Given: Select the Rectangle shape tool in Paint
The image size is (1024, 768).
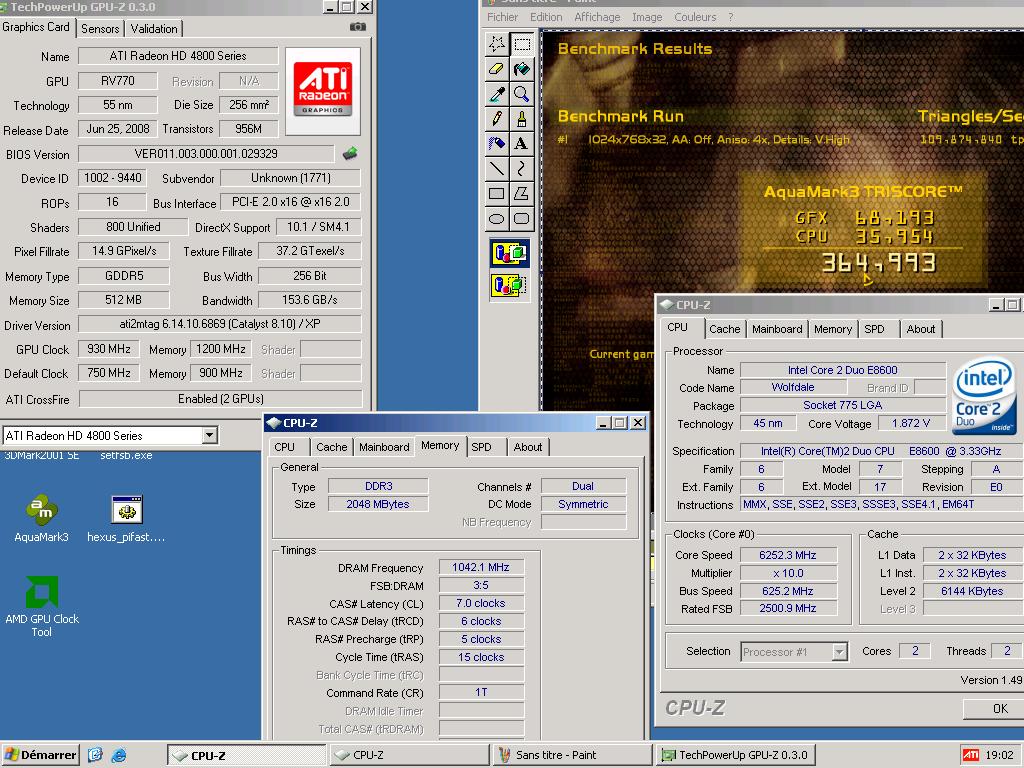Looking at the screenshot, I should point(497,193).
